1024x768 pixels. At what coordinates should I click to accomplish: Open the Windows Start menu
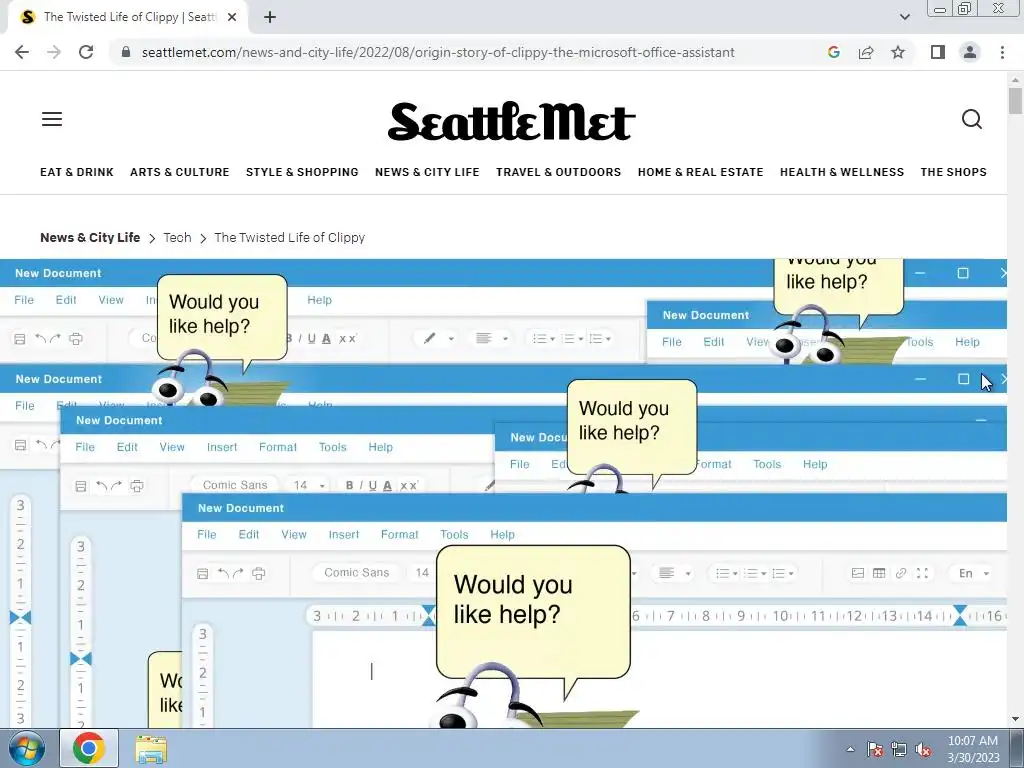[27, 748]
